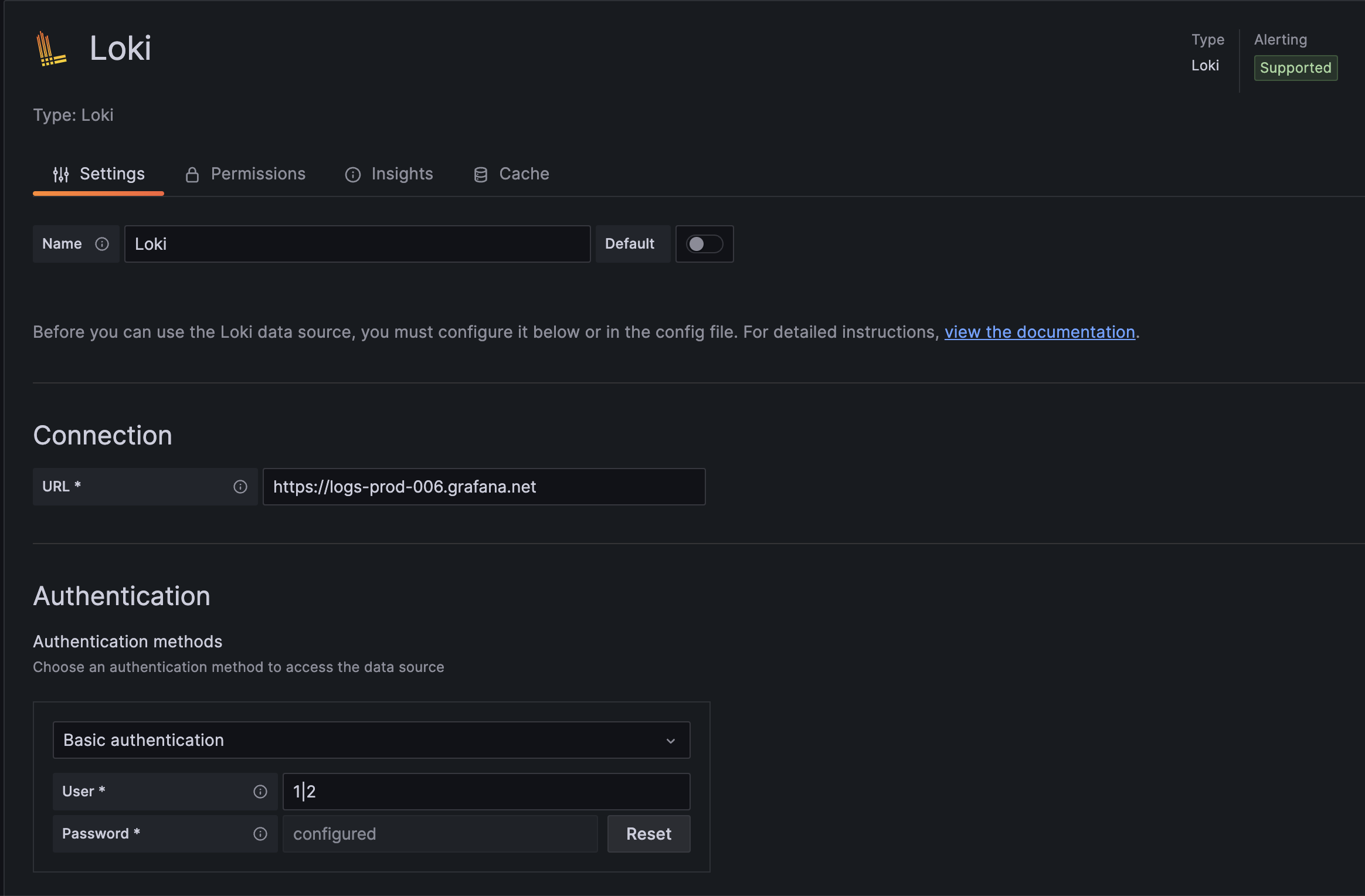Open the Insights tab
1365x896 pixels.
pyautogui.click(x=402, y=174)
